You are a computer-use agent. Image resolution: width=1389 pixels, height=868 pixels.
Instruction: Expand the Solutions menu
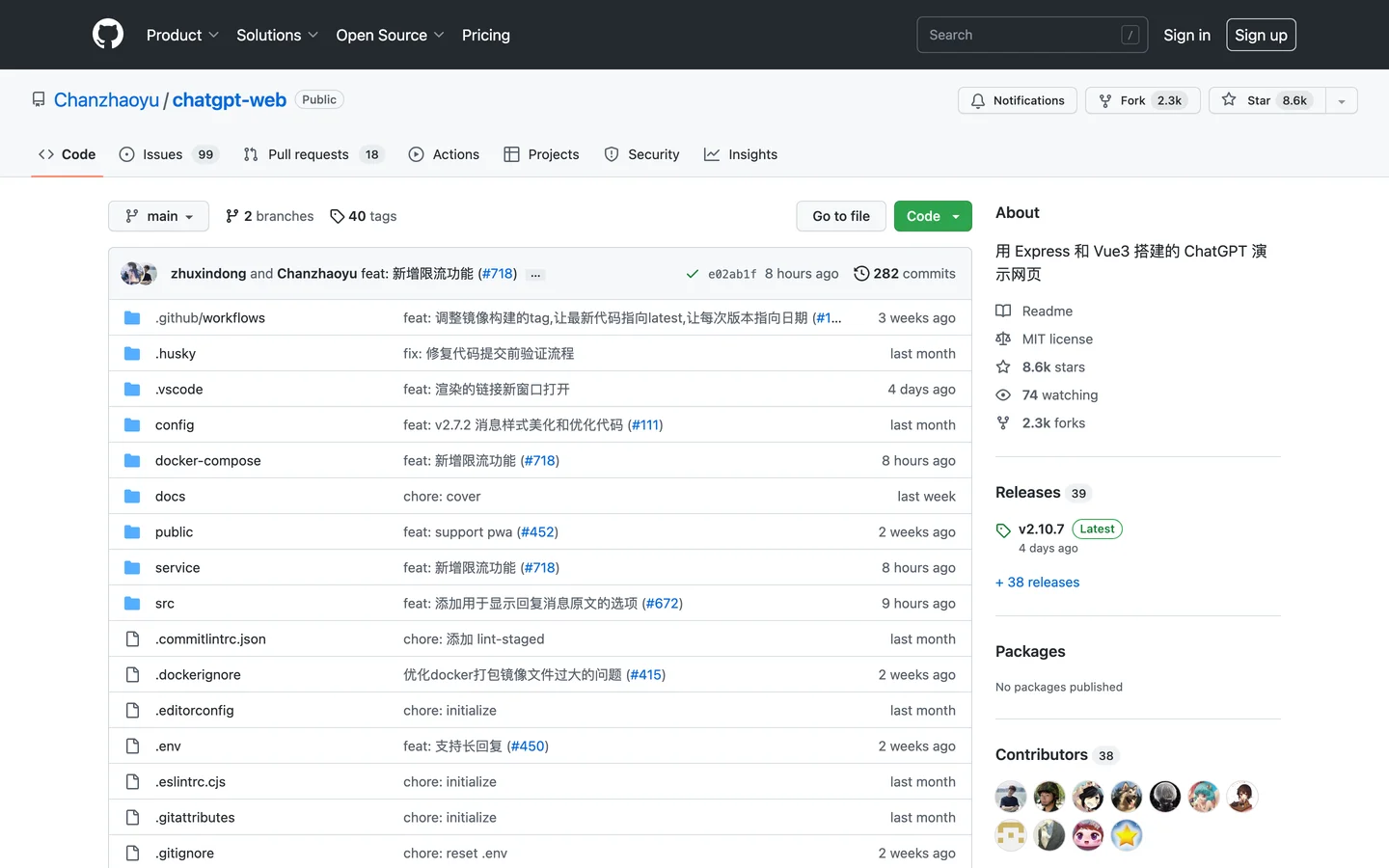277,35
